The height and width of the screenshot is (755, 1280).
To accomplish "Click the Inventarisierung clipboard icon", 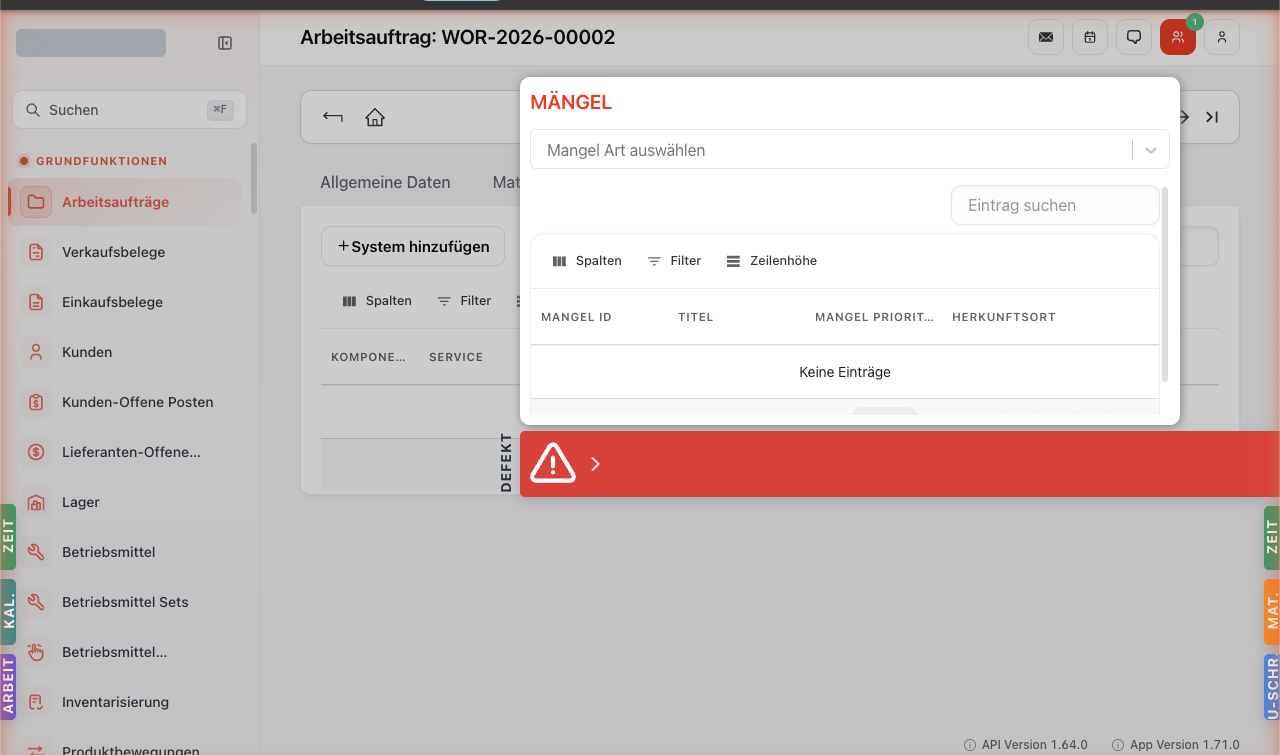I will tap(37, 702).
